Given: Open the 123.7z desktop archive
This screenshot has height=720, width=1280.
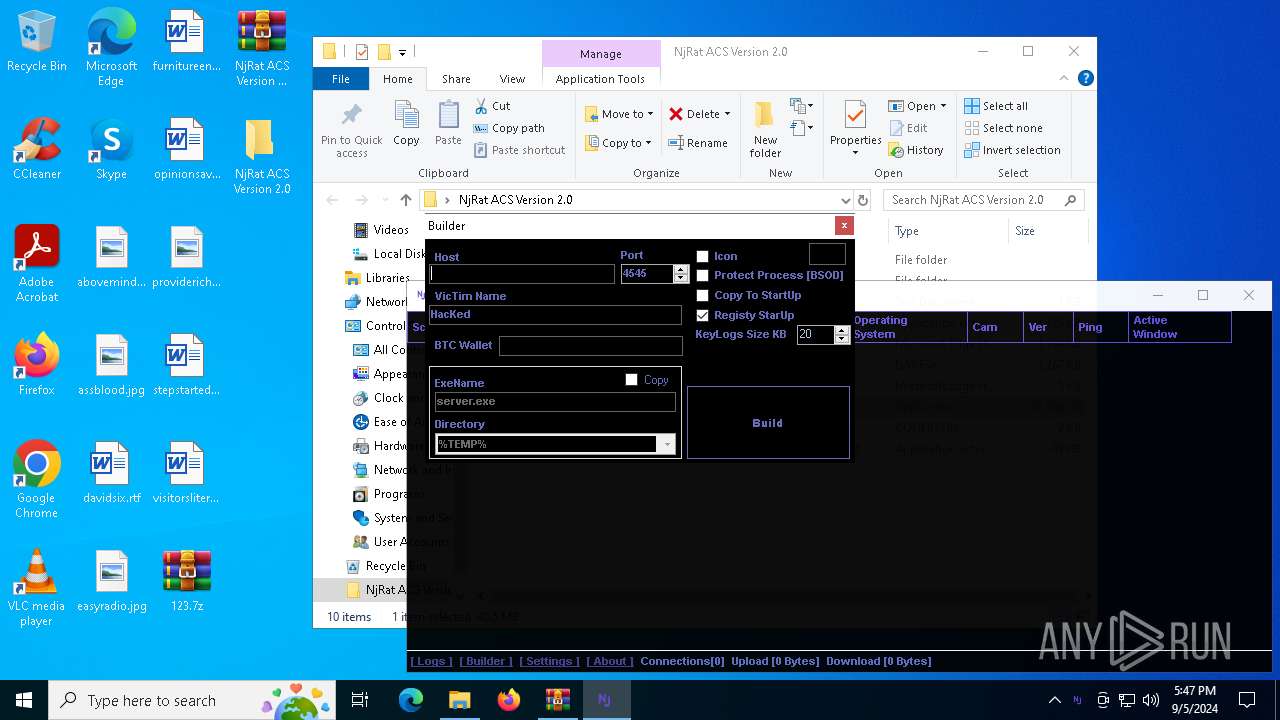Looking at the screenshot, I should pyautogui.click(x=186, y=582).
